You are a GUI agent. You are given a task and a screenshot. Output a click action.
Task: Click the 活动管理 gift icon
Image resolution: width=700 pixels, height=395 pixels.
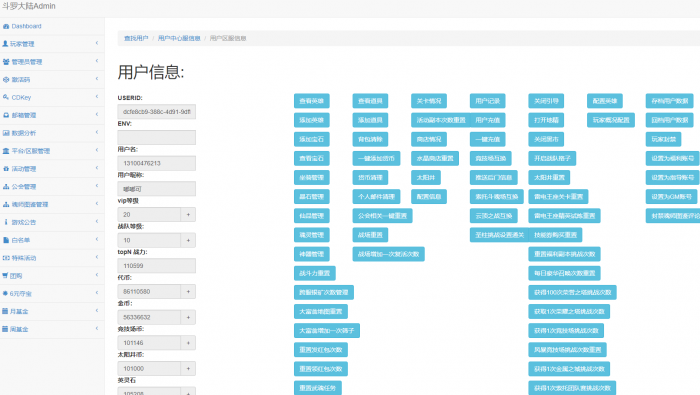[x=6, y=169]
